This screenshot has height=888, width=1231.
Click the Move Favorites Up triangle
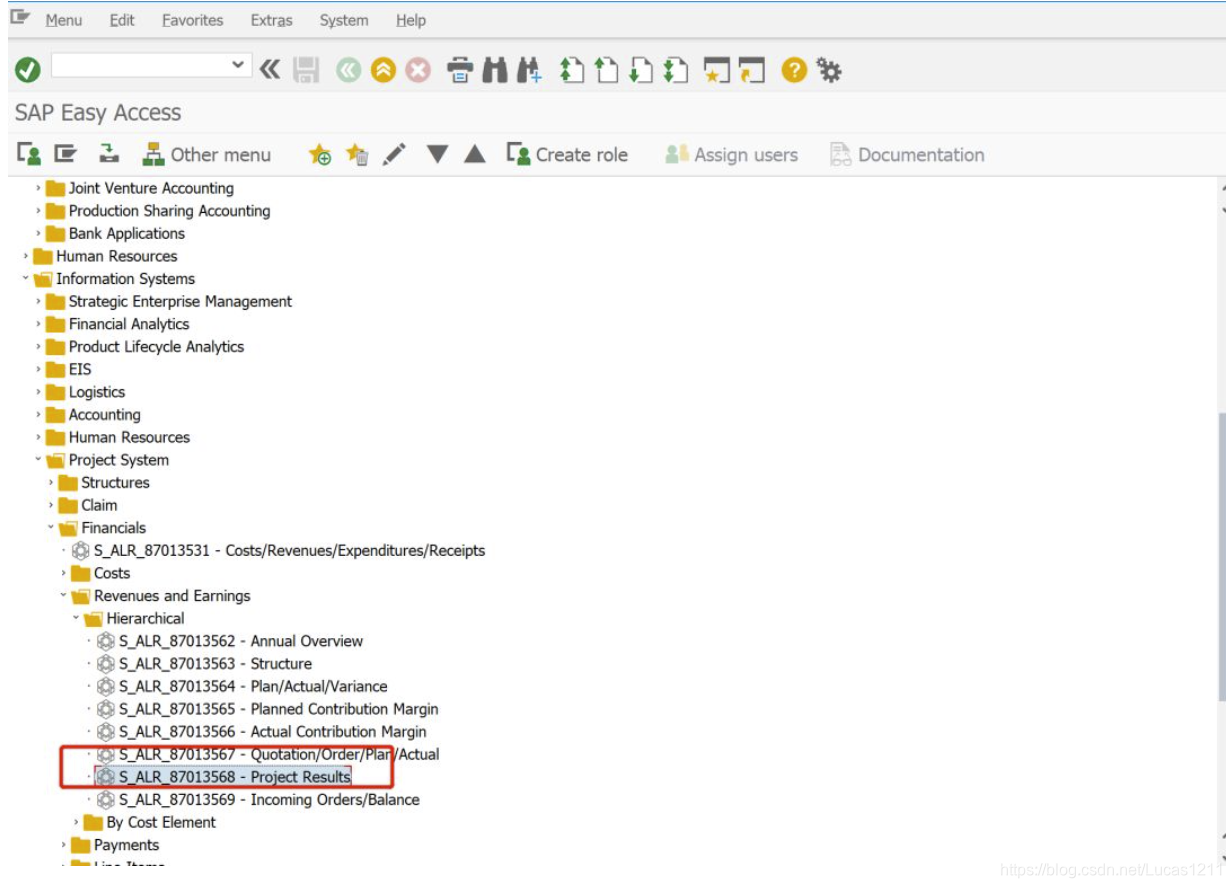point(475,154)
